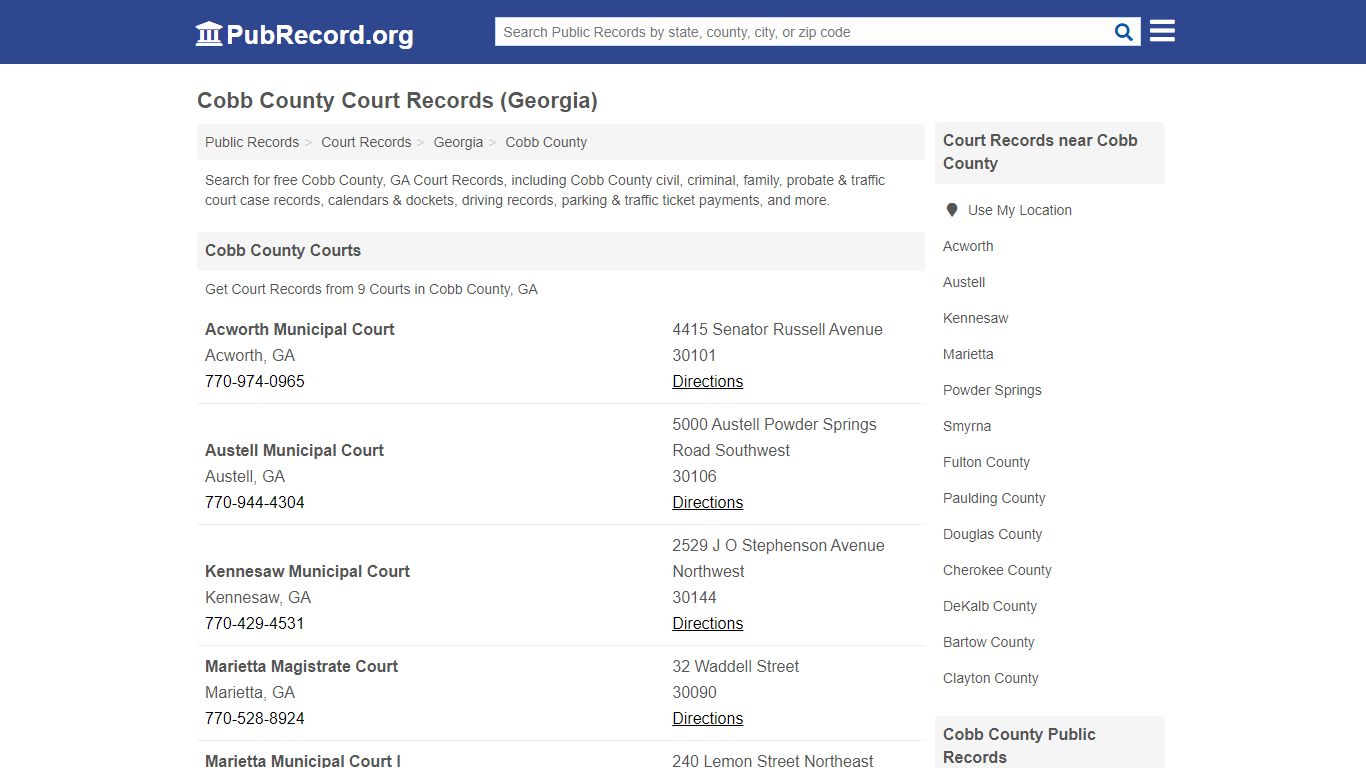Open Fulton County court records
The image size is (1366, 768).
986,462
